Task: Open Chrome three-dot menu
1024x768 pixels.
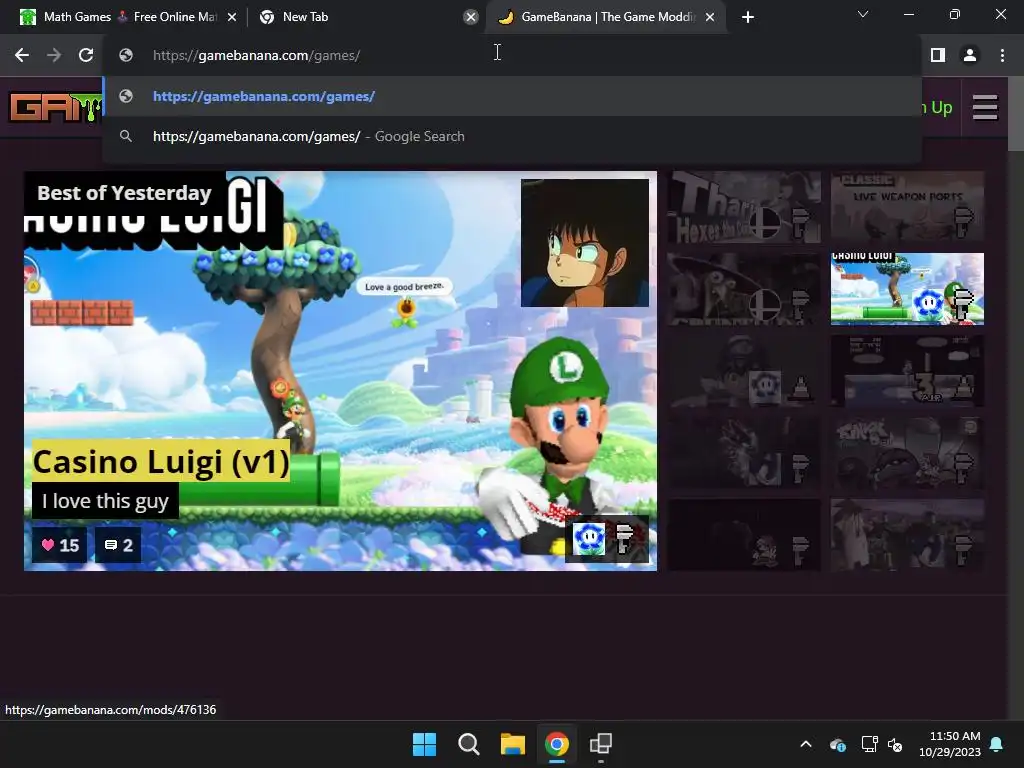Action: point(1002,55)
